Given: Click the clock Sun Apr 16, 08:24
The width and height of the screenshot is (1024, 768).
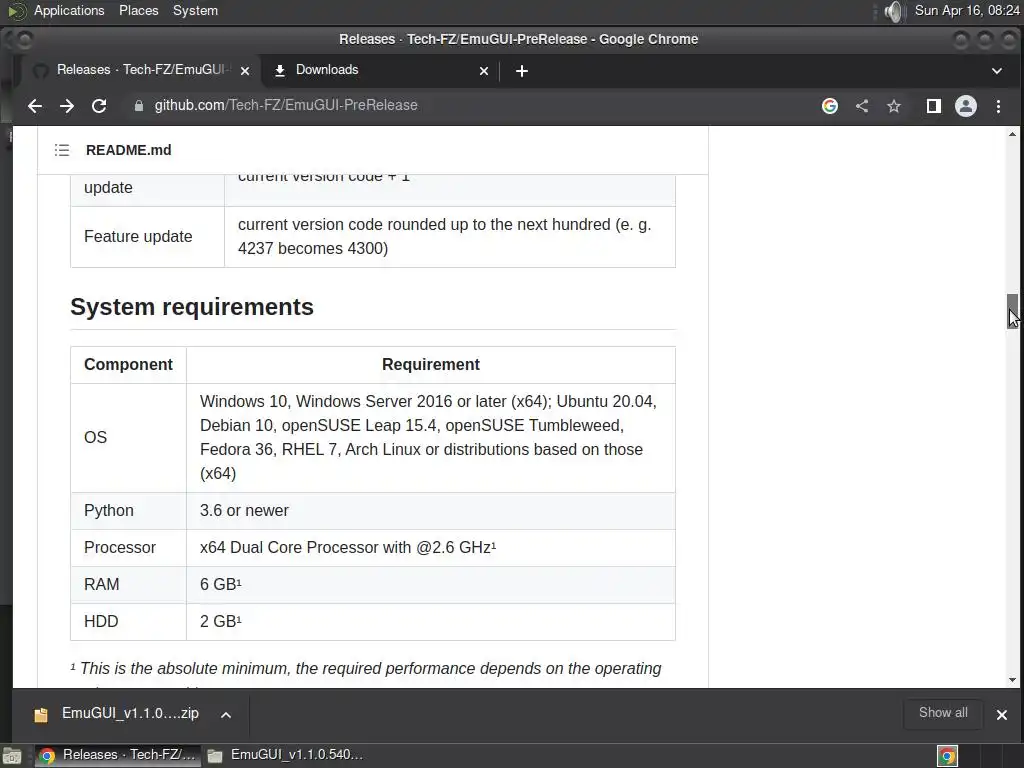Looking at the screenshot, I should 967,10.
